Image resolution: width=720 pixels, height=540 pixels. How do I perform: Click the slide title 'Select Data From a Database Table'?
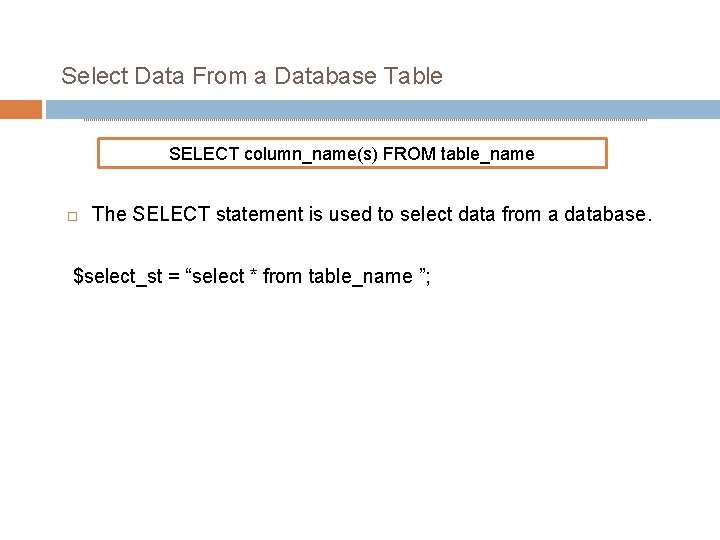251,76
